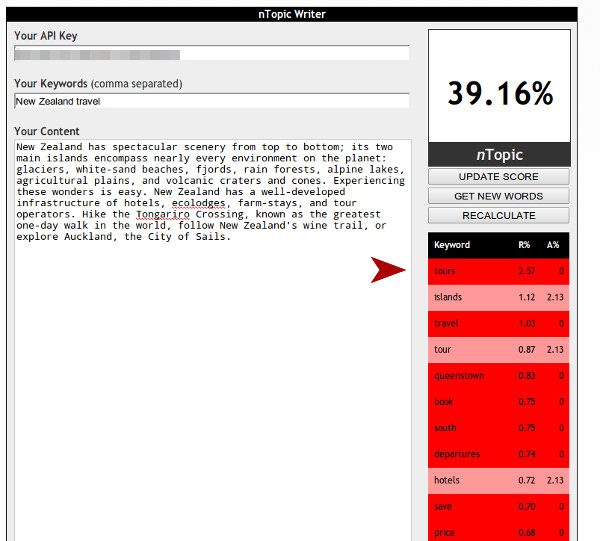Click the R% column header

(524, 245)
